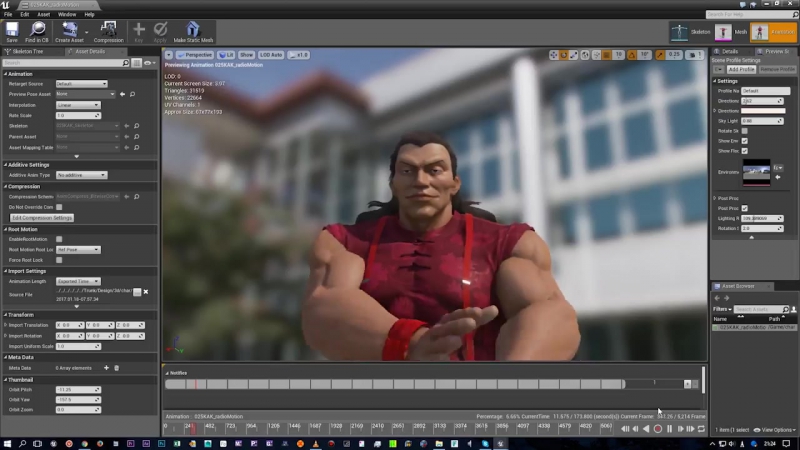Open Animation Length dropdown
Image resolution: width=800 pixels, height=450 pixels.
pos(78,282)
